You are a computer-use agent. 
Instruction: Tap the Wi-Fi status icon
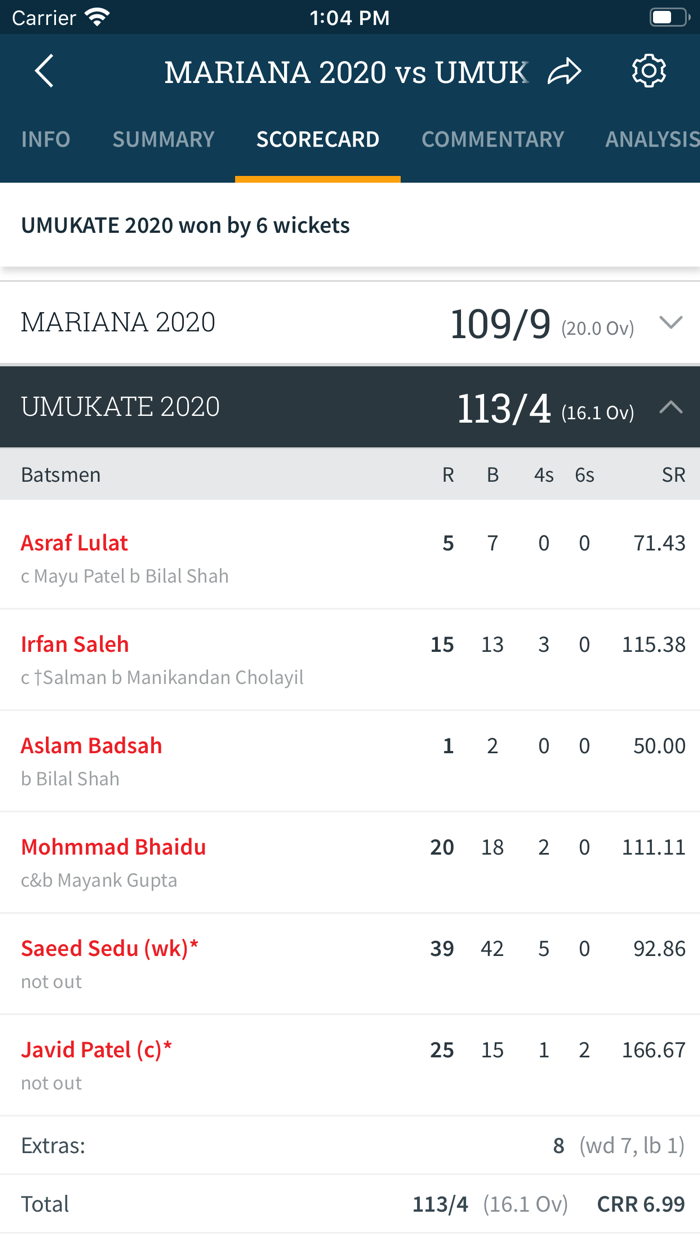click(x=97, y=18)
